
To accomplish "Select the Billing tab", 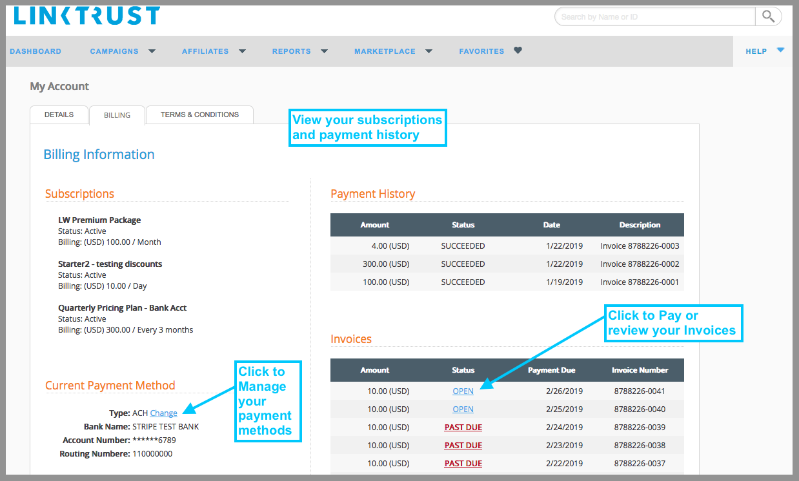I will tap(117, 115).
